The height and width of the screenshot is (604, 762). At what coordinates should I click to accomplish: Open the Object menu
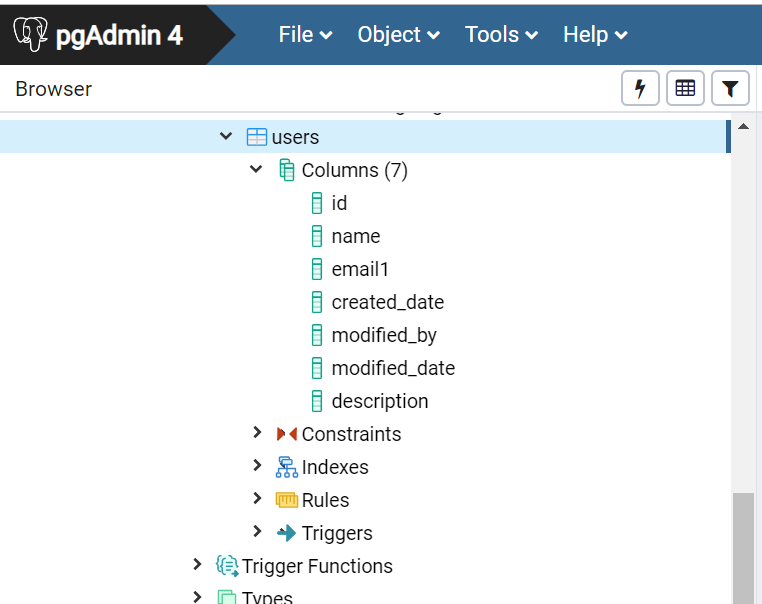coord(398,35)
